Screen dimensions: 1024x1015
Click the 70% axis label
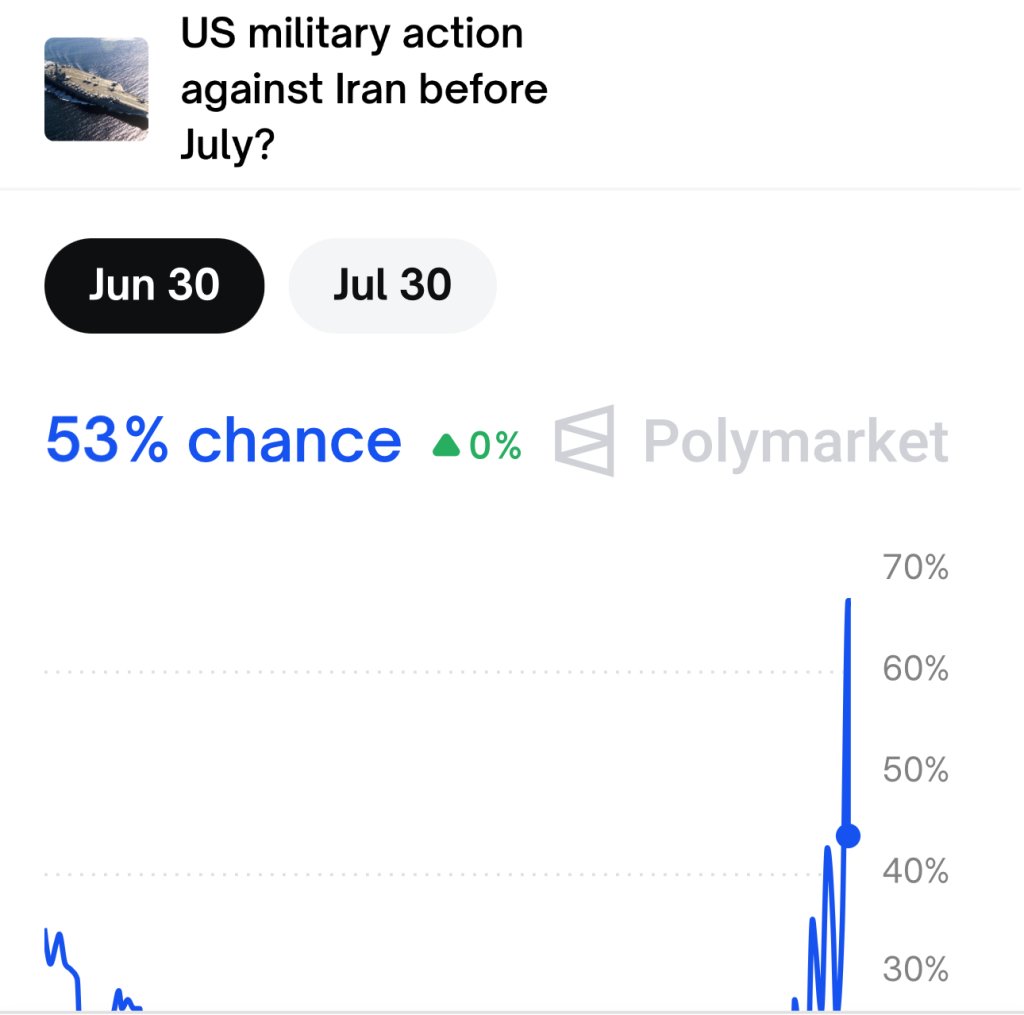click(x=915, y=567)
